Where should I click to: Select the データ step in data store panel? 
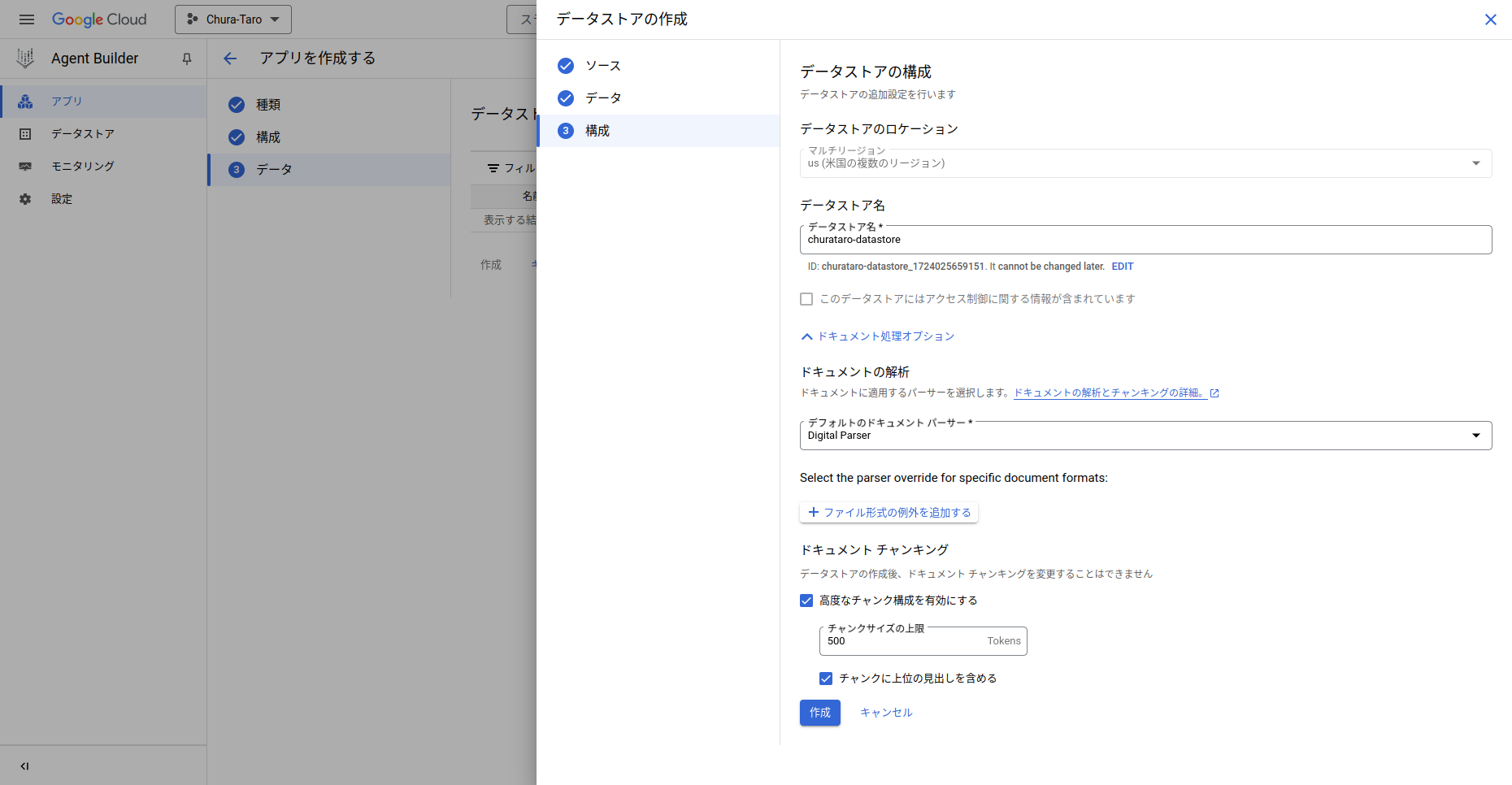(658, 98)
